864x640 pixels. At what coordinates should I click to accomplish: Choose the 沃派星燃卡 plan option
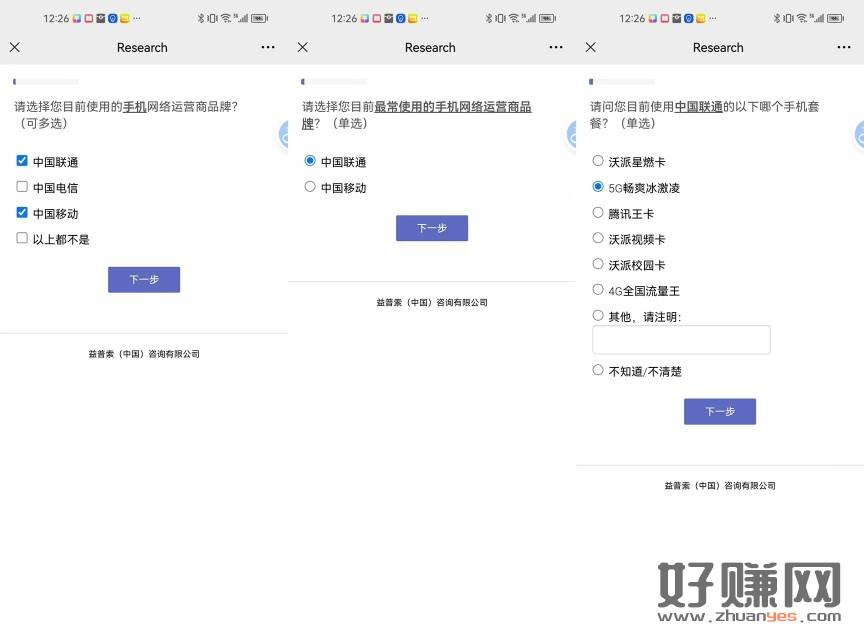tap(598, 161)
